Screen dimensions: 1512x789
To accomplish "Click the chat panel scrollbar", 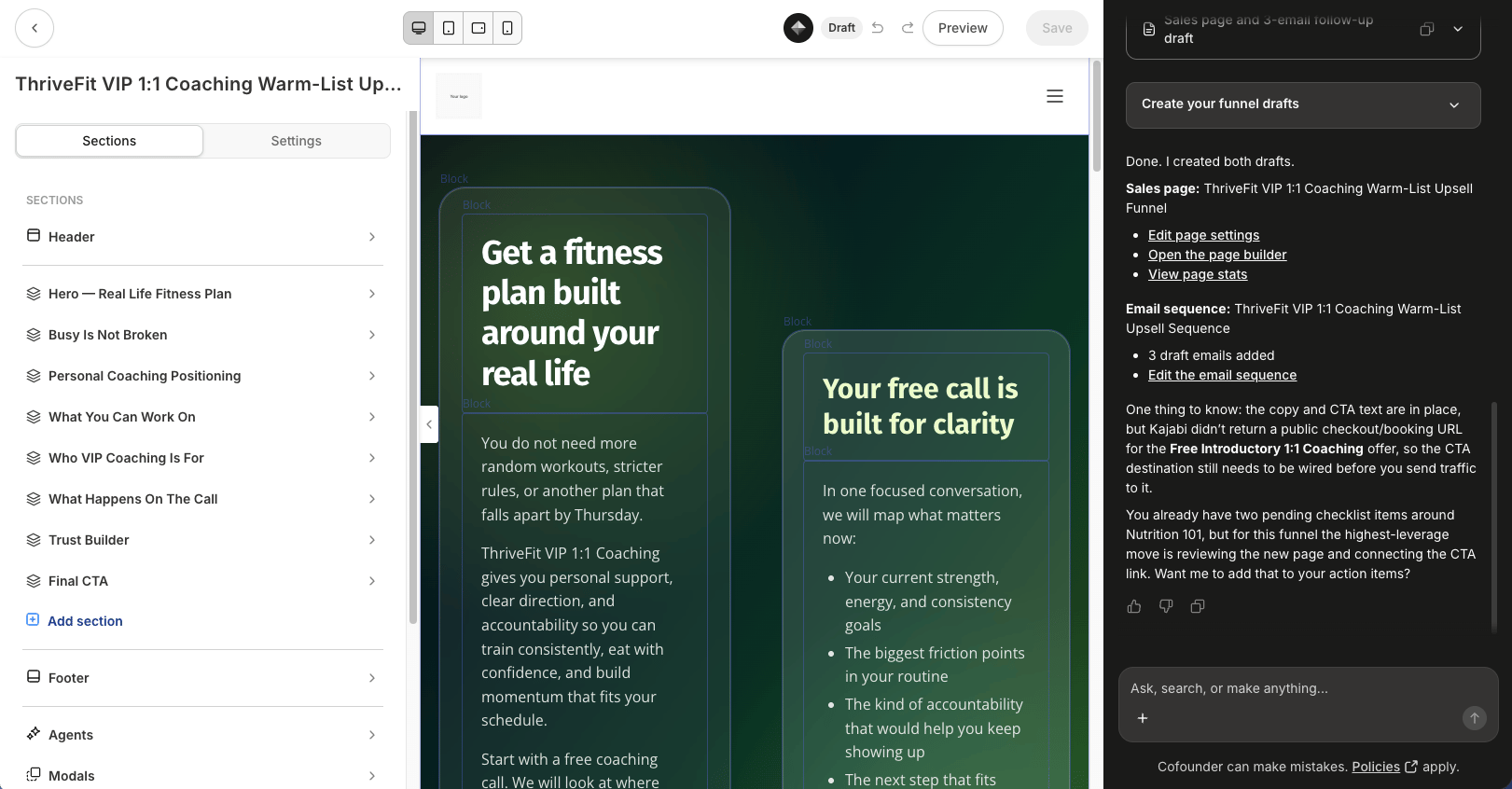I will tap(1494, 518).
